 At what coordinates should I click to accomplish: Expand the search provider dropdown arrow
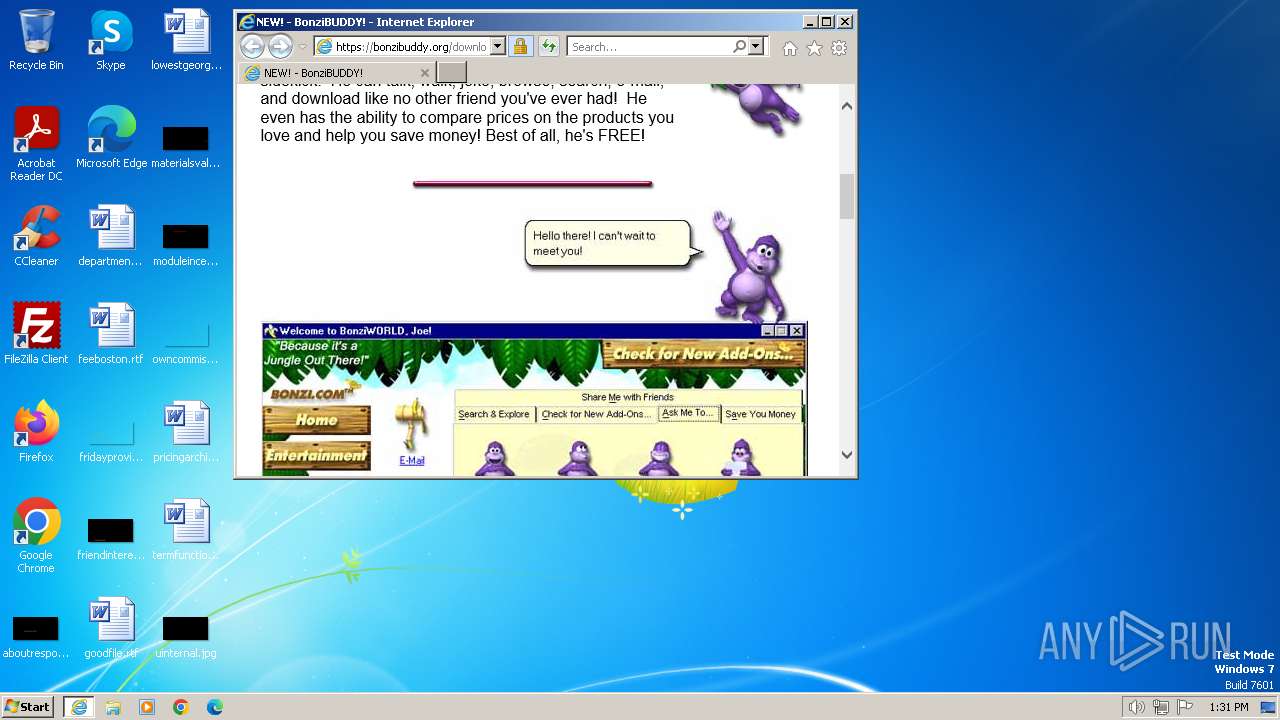click(755, 47)
